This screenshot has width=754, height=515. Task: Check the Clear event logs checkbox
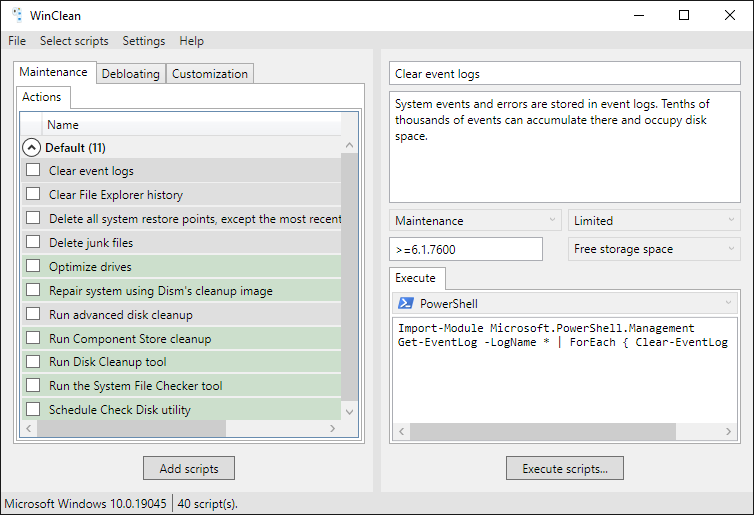click(x=33, y=170)
